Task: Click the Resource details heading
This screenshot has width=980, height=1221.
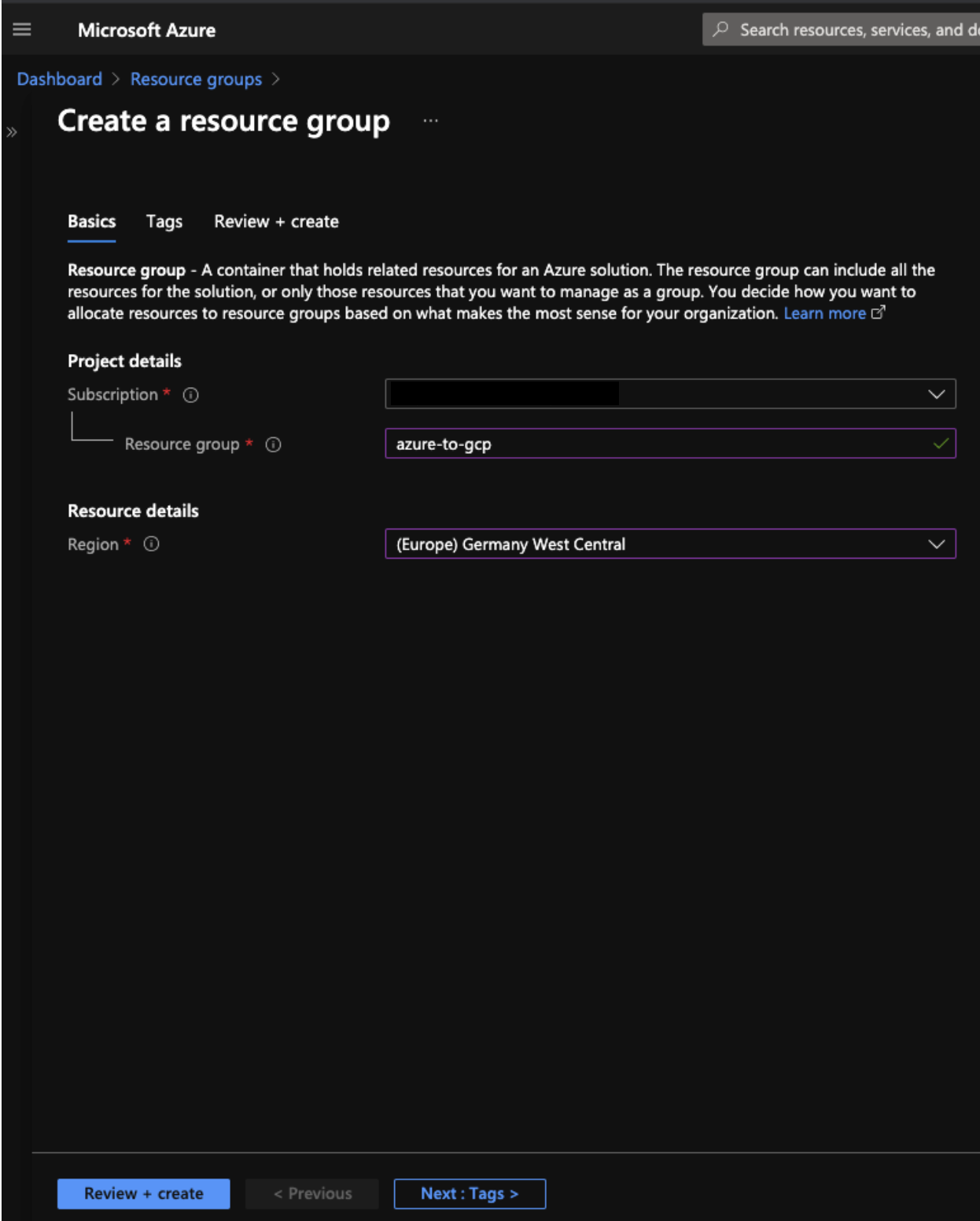Action: point(133,511)
